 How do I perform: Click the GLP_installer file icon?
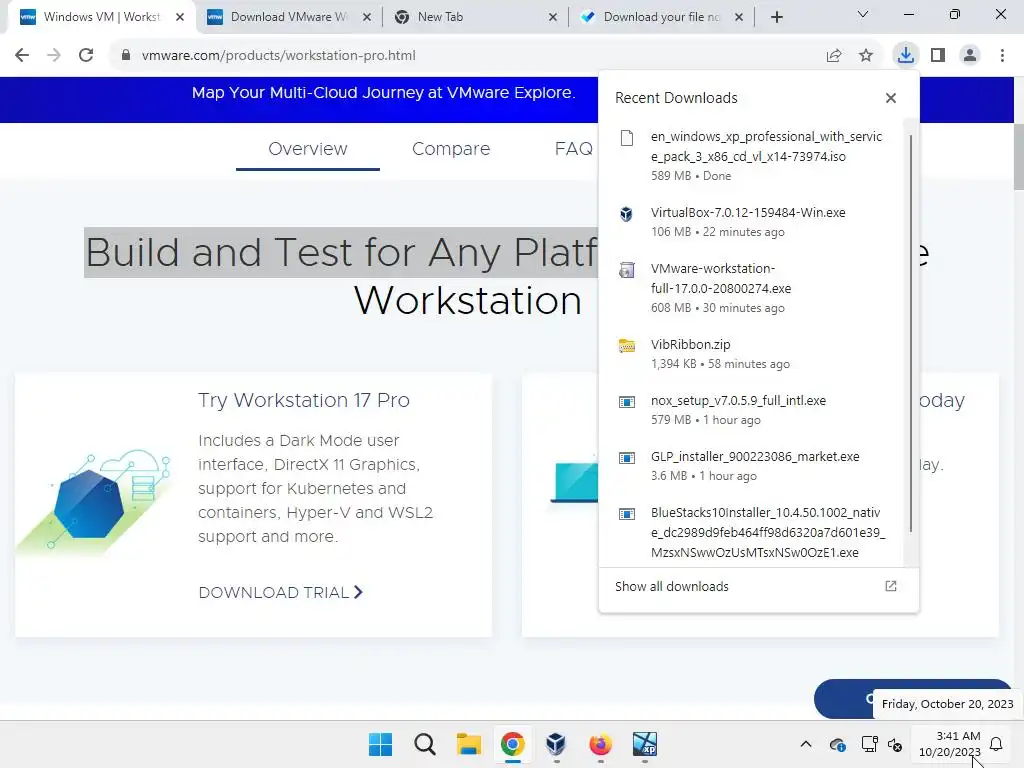click(x=626, y=458)
